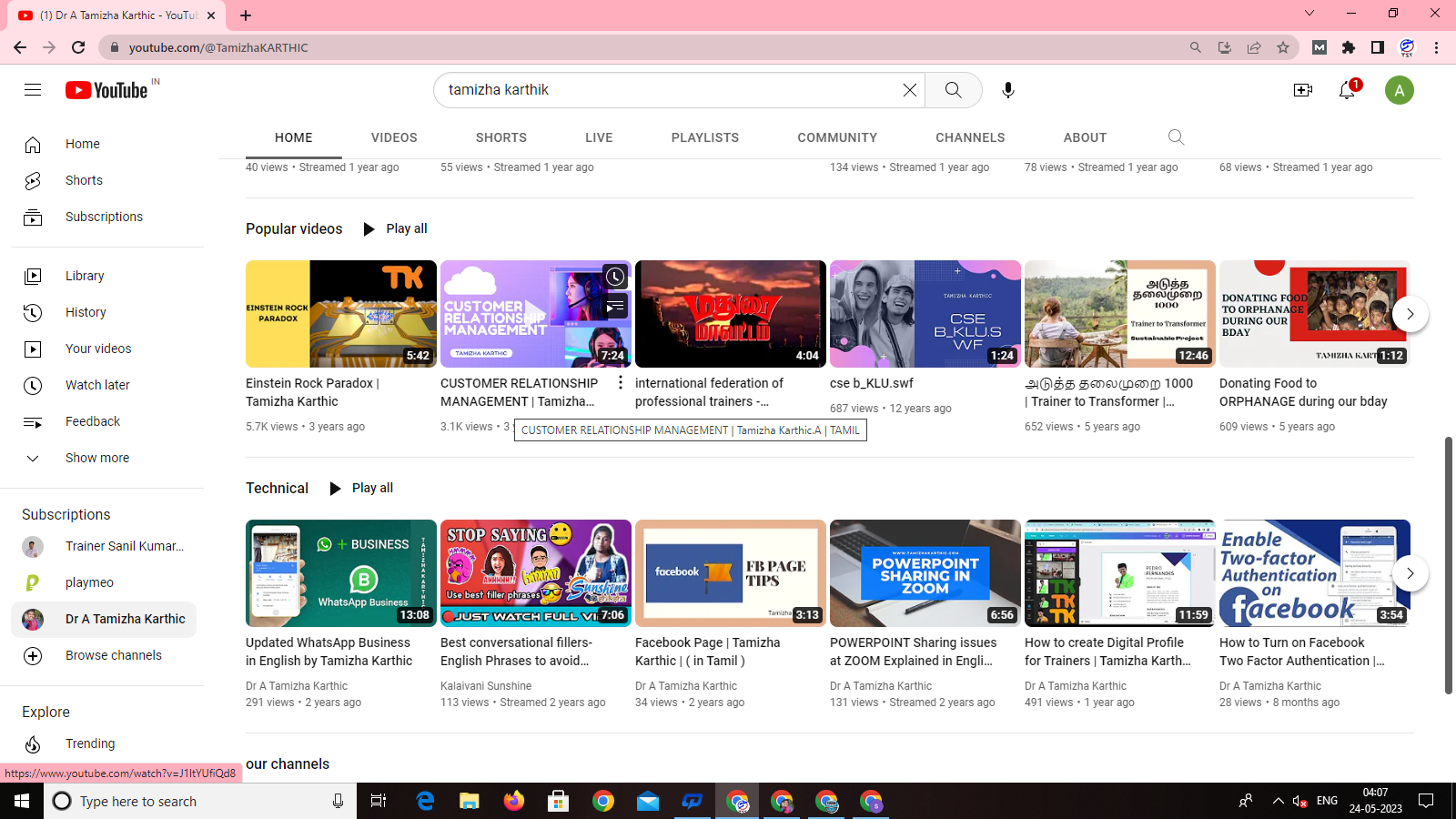The height and width of the screenshot is (819, 1456).
Task: Clear the search box text with X
Action: click(x=909, y=90)
